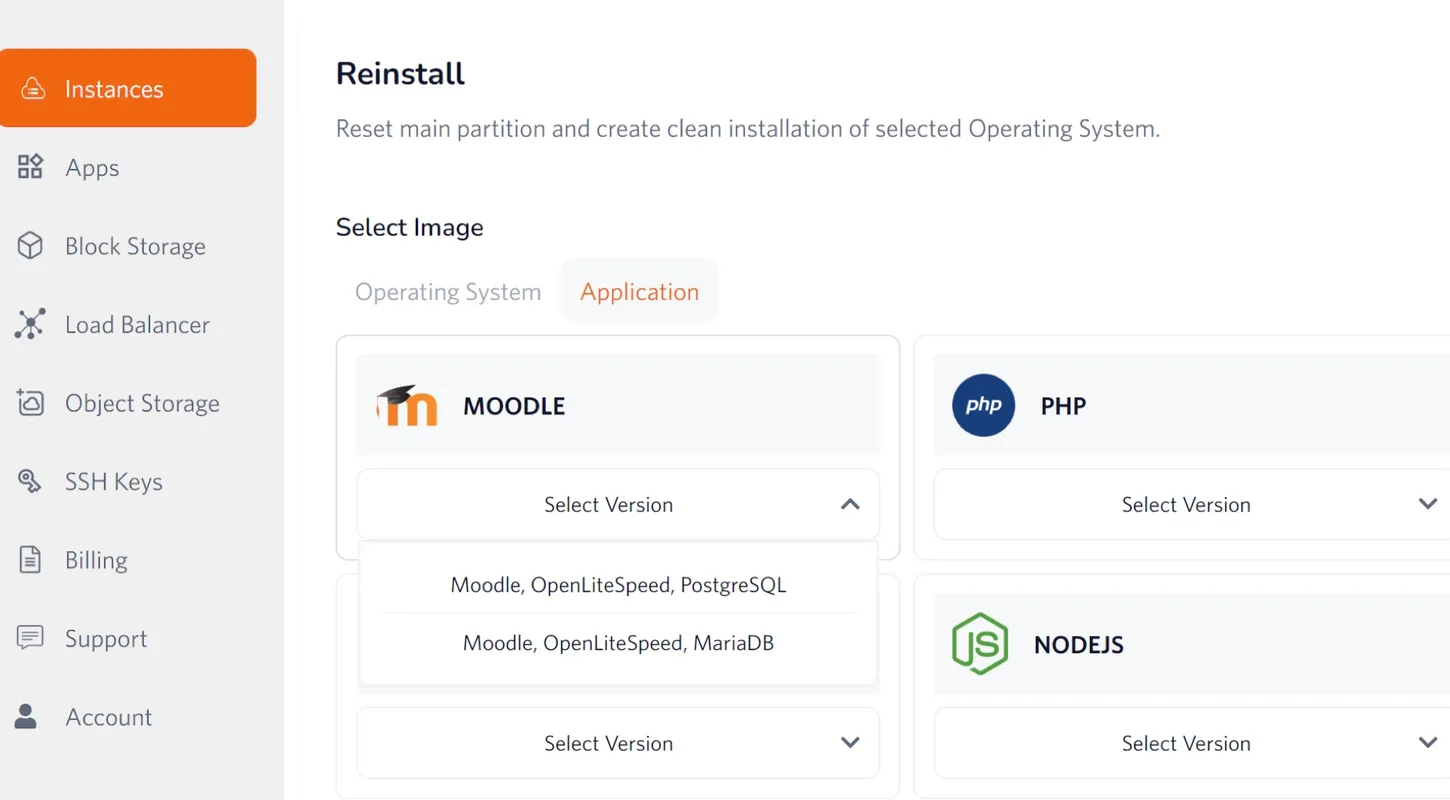The image size is (1450, 800).
Task: Click the Support chat icon
Action: click(30, 638)
